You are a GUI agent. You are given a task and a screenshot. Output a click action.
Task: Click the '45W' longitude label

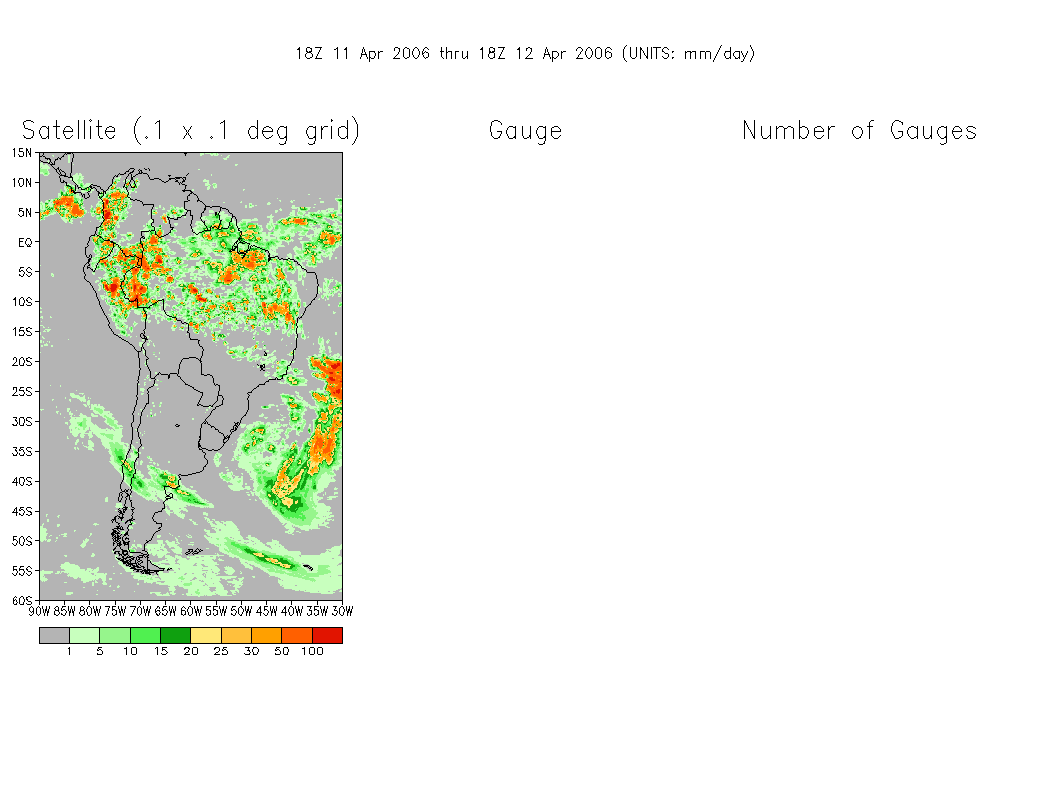[x=267, y=611]
